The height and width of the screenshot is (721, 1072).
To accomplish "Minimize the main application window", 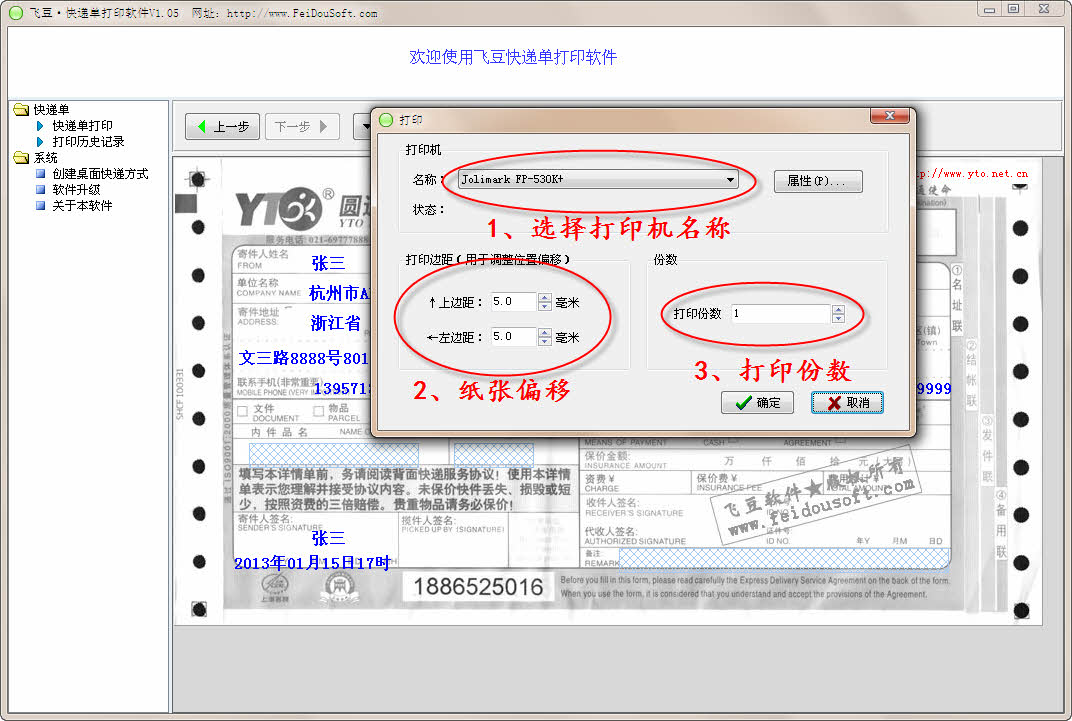I will point(989,9).
